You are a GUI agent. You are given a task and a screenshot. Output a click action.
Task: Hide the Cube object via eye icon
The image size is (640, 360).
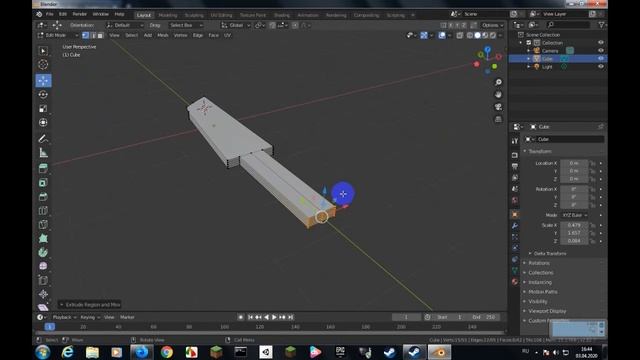pyautogui.click(x=600, y=58)
